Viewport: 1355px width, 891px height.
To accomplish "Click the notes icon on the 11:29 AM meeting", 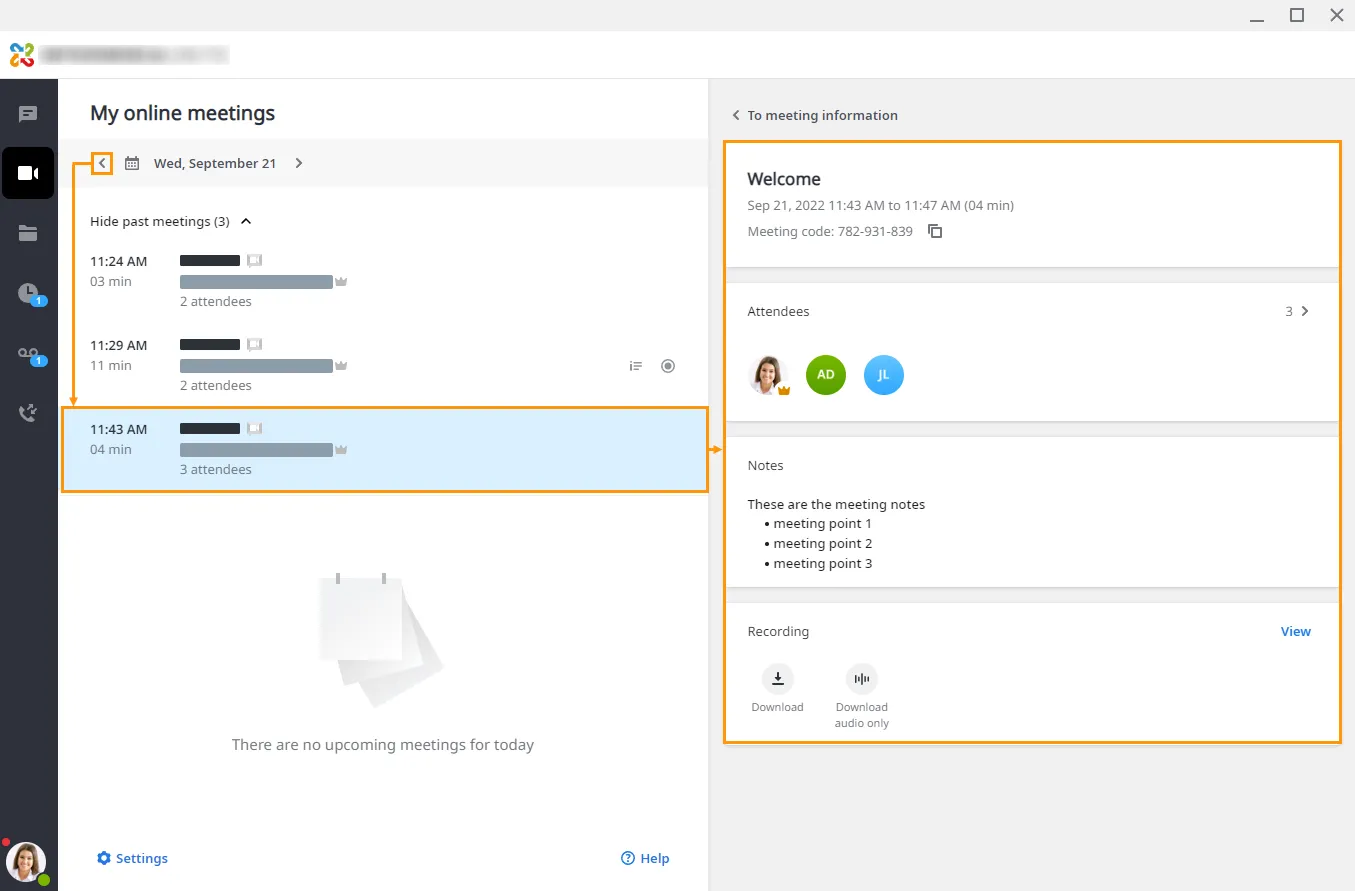I will point(636,366).
